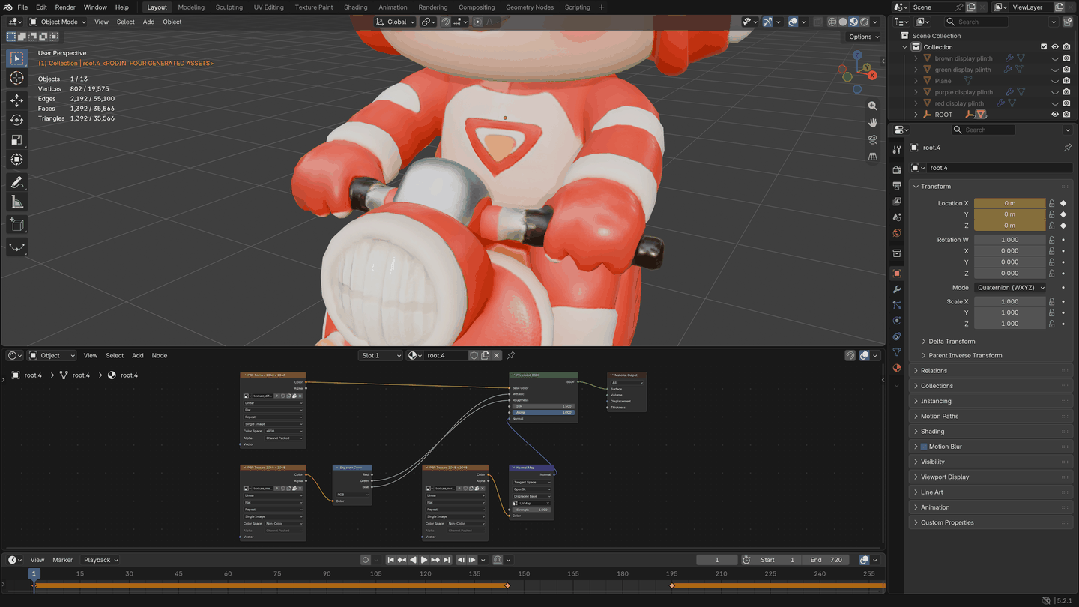Select the Measure tool

coord(17,202)
